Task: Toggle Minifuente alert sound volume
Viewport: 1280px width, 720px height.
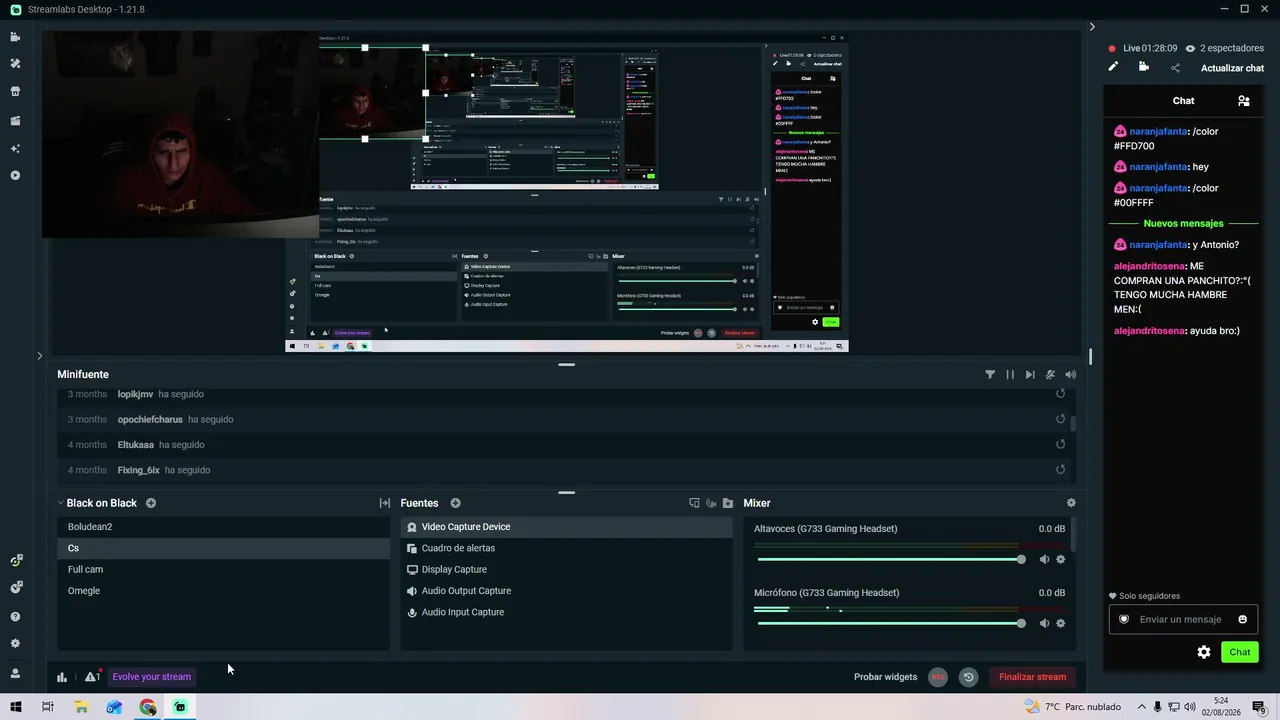Action: coord(1071,375)
